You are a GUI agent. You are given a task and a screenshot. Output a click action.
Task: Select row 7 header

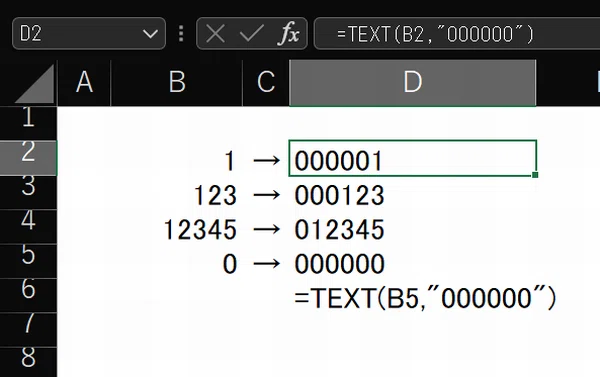(28, 330)
